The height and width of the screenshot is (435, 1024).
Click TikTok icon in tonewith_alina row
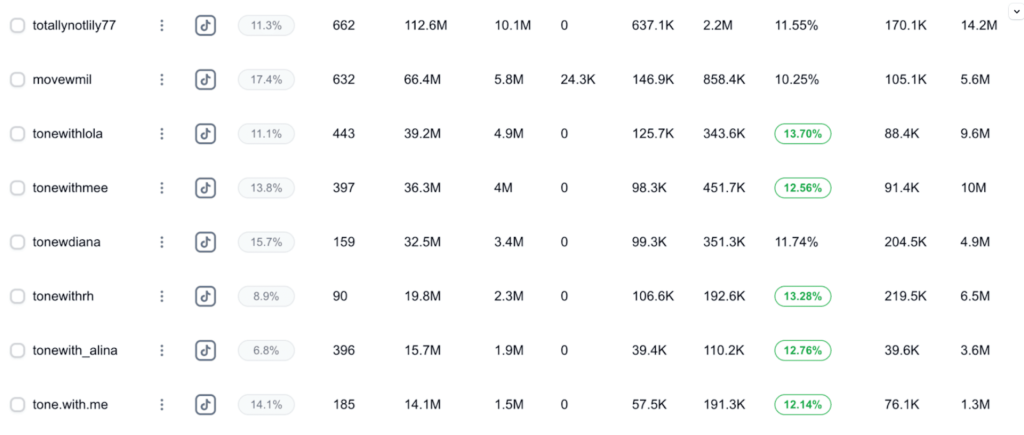[x=205, y=350]
